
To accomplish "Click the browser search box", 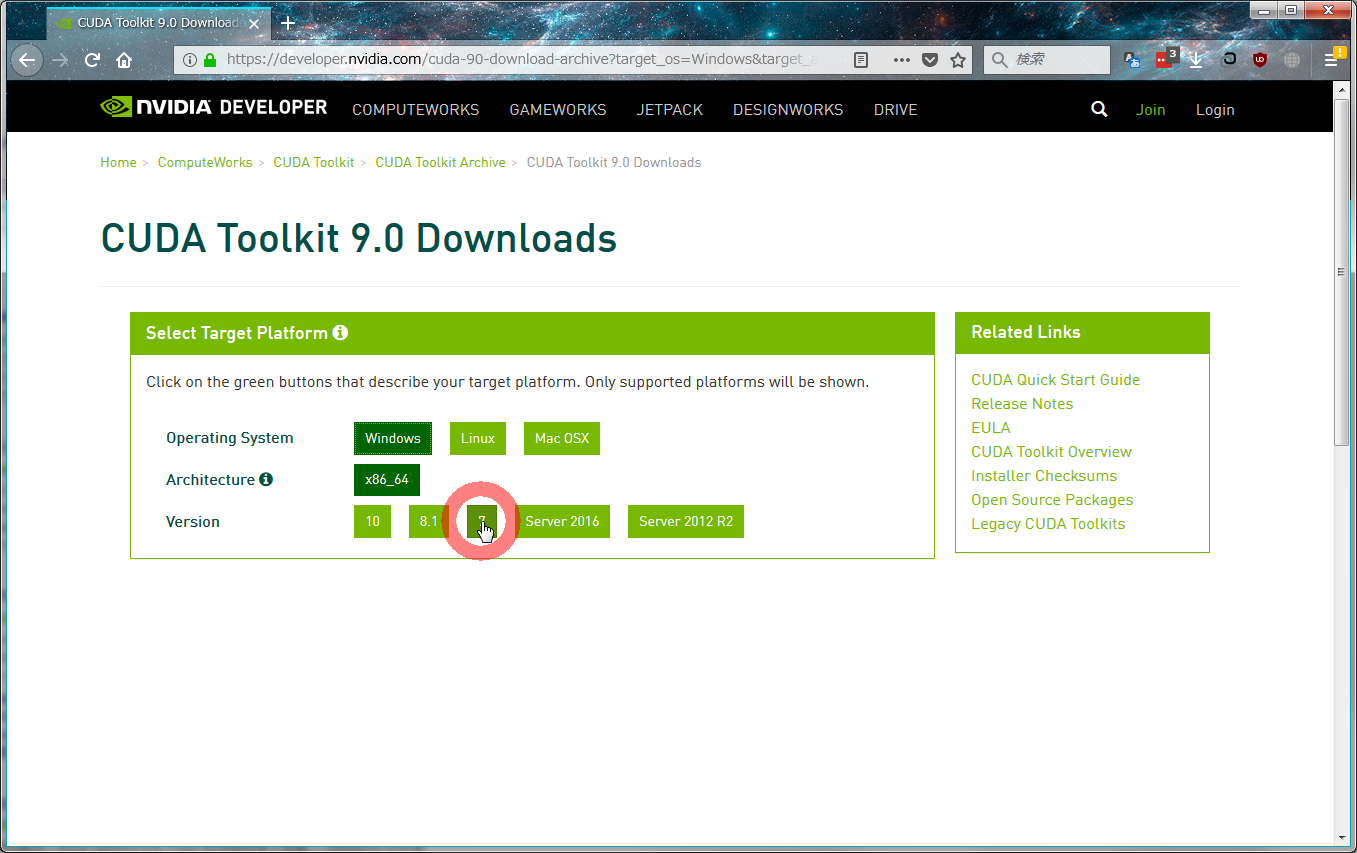I will (1046, 60).
